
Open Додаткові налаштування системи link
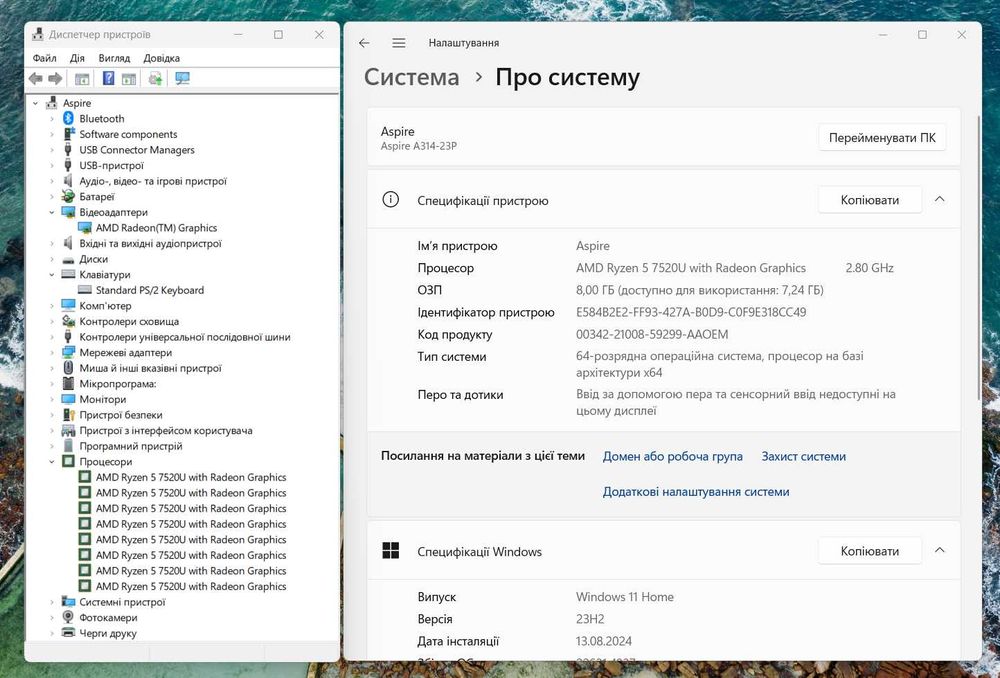pos(696,491)
